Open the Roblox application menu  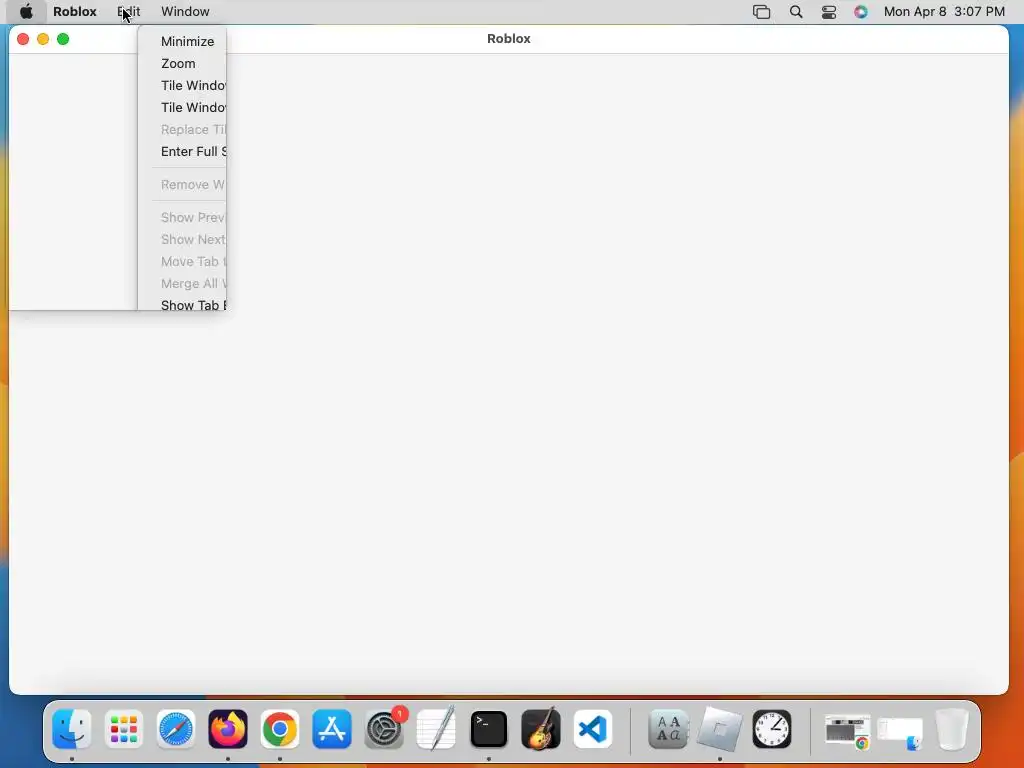pyautogui.click(x=74, y=12)
